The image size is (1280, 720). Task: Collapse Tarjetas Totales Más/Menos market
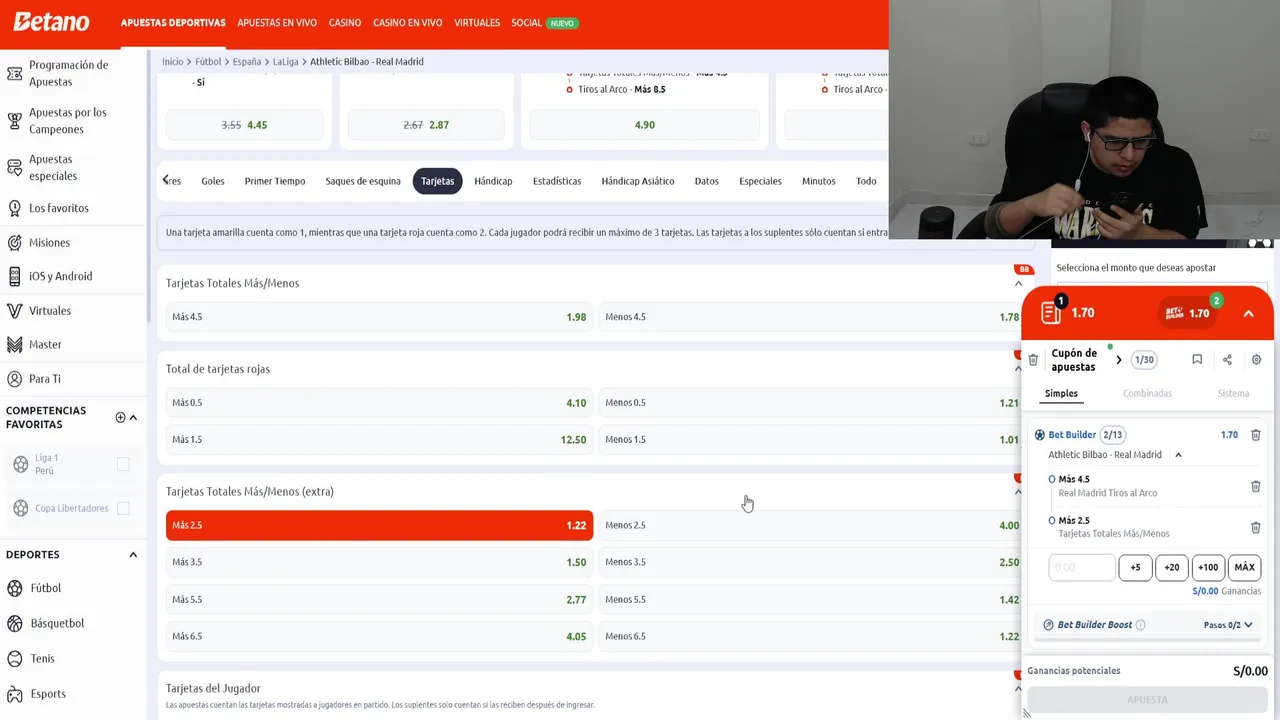tap(1018, 284)
